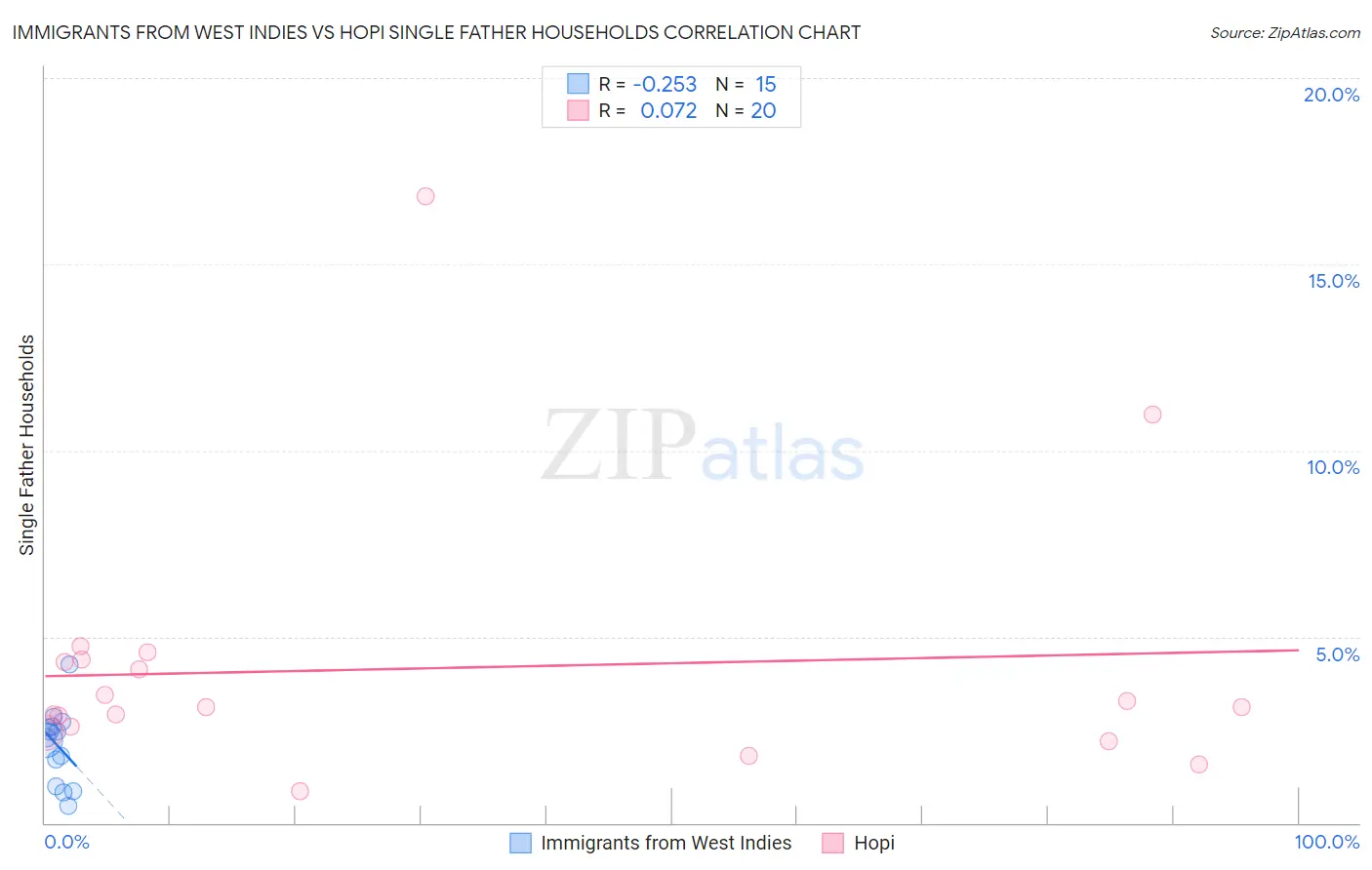This screenshot has width=1372, height=870.
Task: Click the highest pink data point near 17%
Action: pyautogui.click(x=425, y=196)
